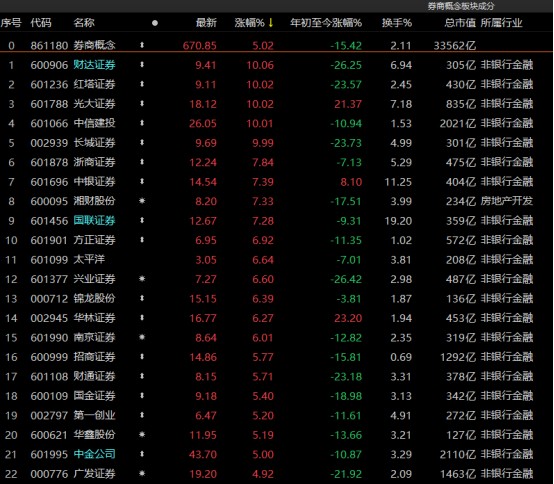Screen dimensions: 554x484
Task: Click marker icon in 财通证券 row
Action: (x=142, y=376)
